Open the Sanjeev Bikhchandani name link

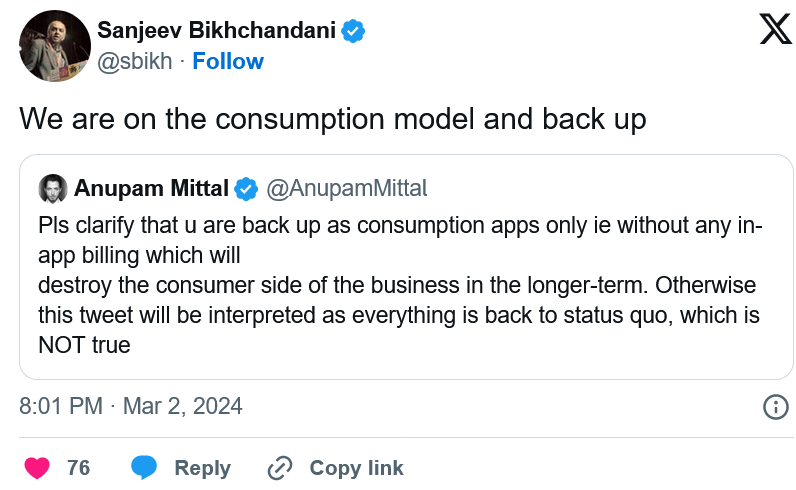point(216,30)
